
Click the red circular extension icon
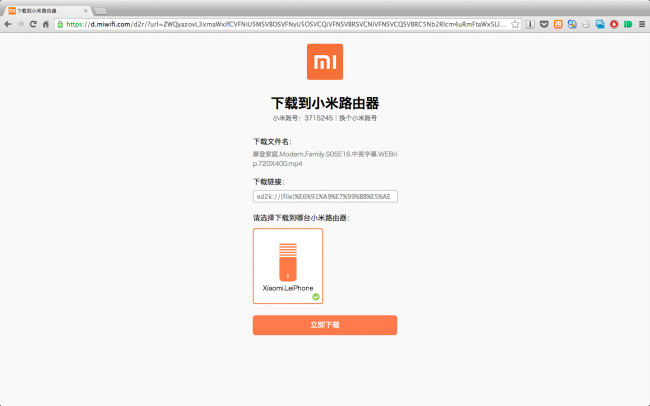[x=614, y=24]
